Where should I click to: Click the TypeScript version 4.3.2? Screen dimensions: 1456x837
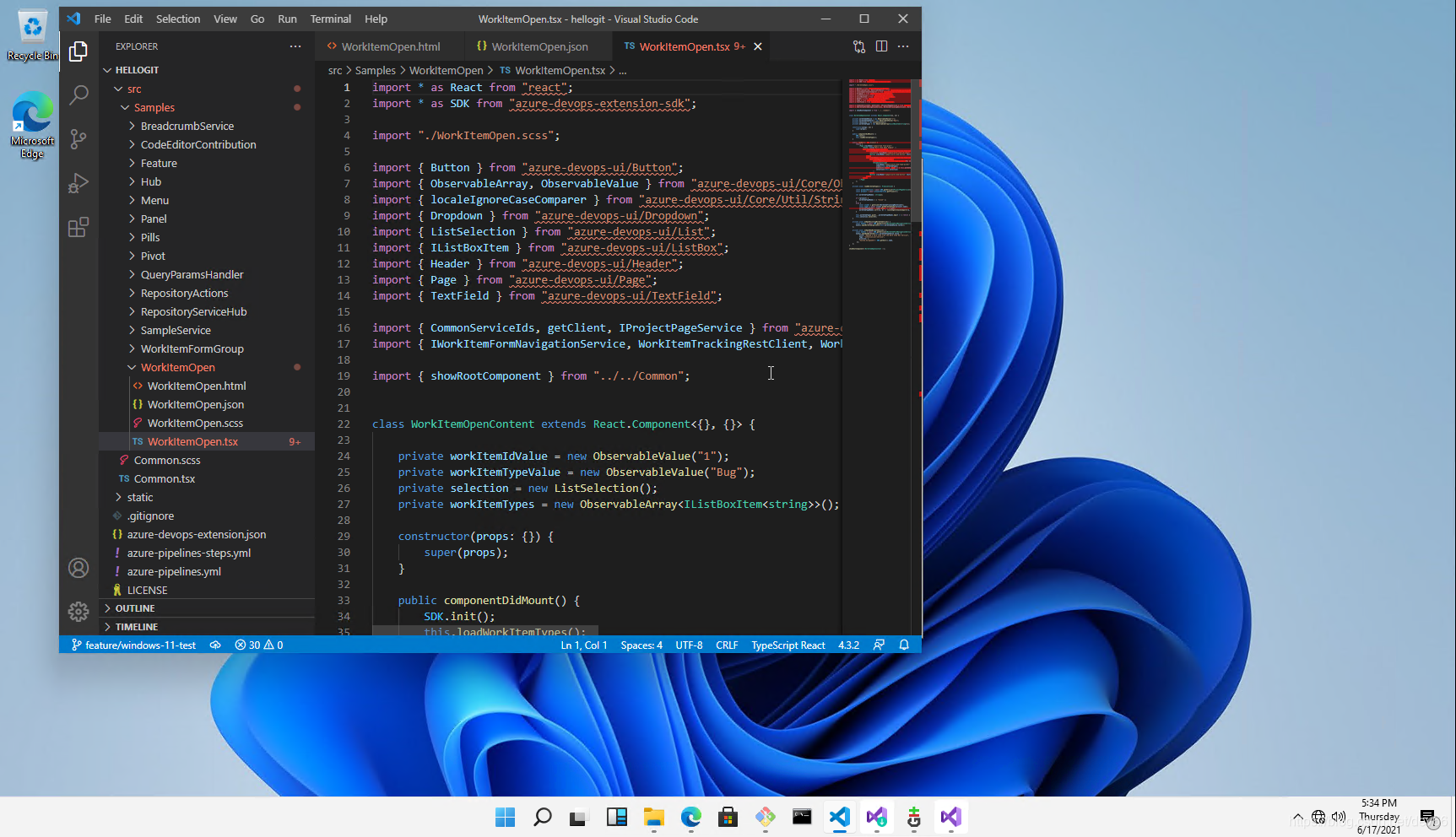tap(848, 645)
